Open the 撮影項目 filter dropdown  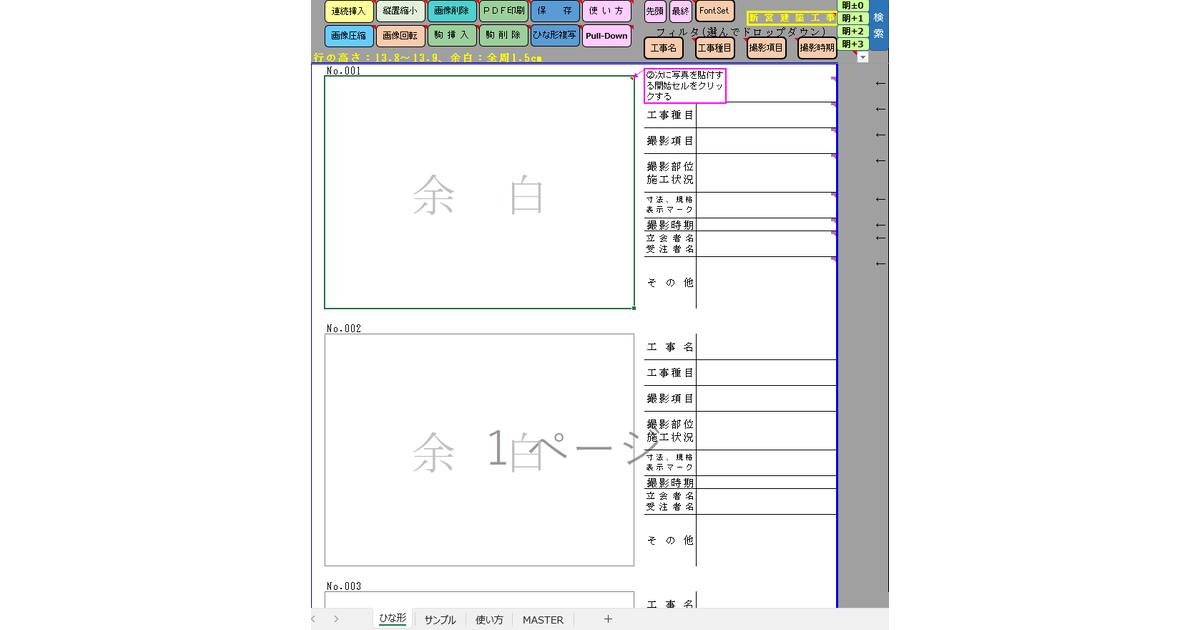click(766, 48)
